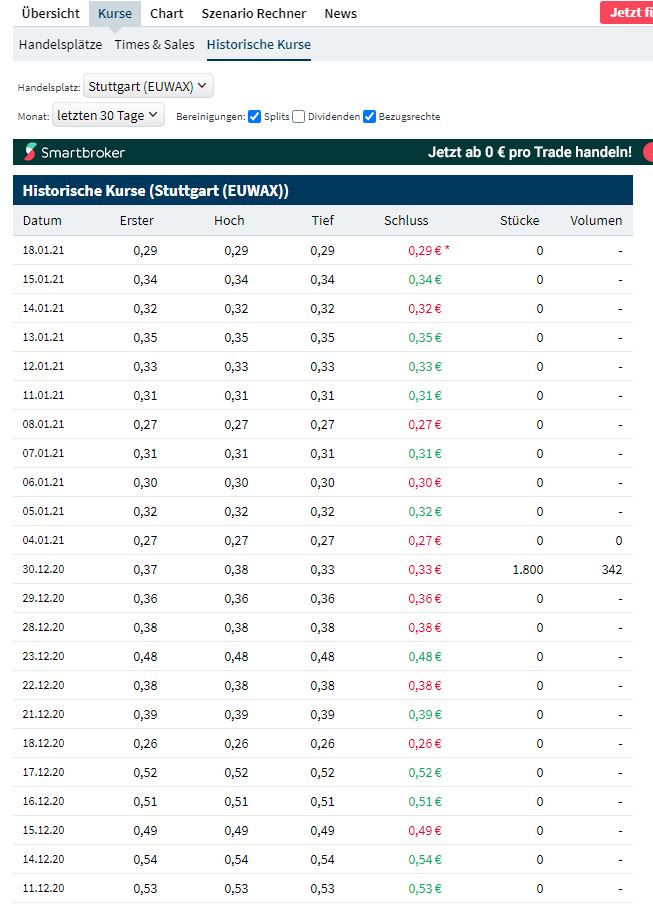653x914 pixels.
Task: Click the Stücke column header
Action: click(519, 221)
